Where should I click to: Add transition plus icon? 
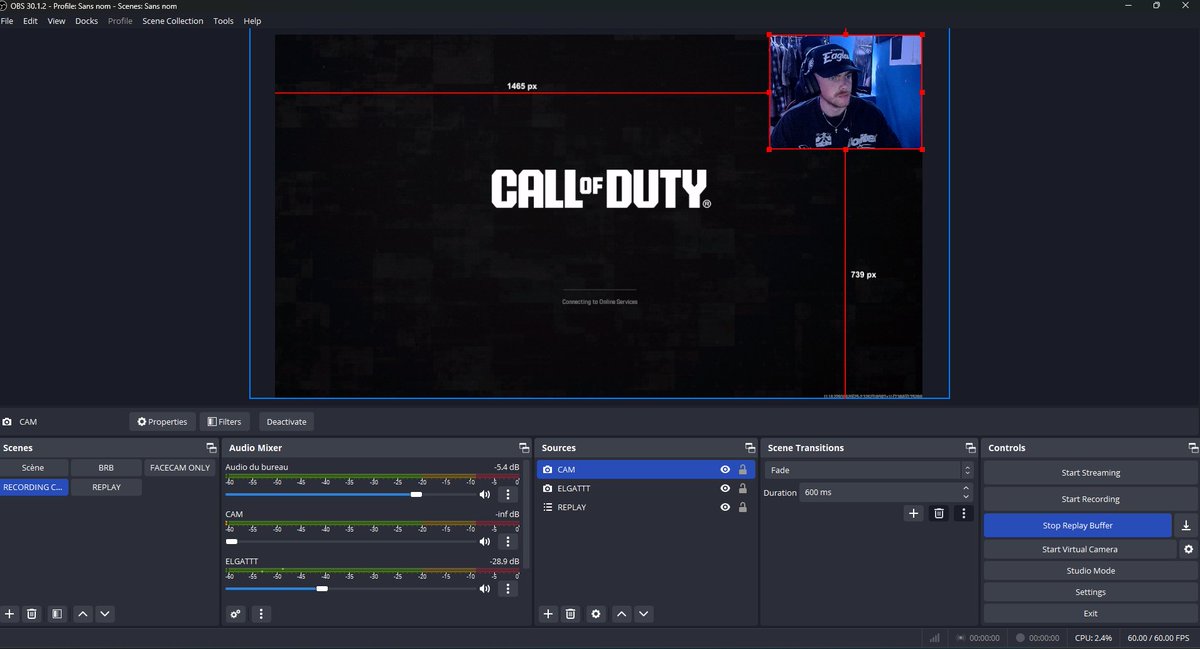coord(913,513)
